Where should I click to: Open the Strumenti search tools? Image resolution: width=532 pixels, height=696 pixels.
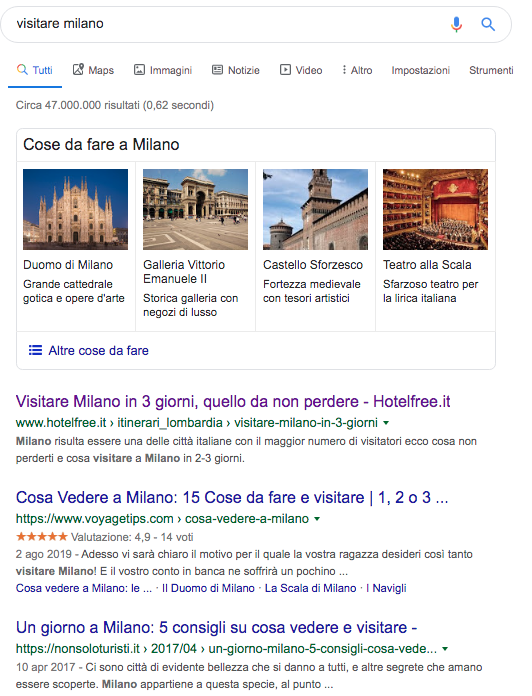coord(491,70)
